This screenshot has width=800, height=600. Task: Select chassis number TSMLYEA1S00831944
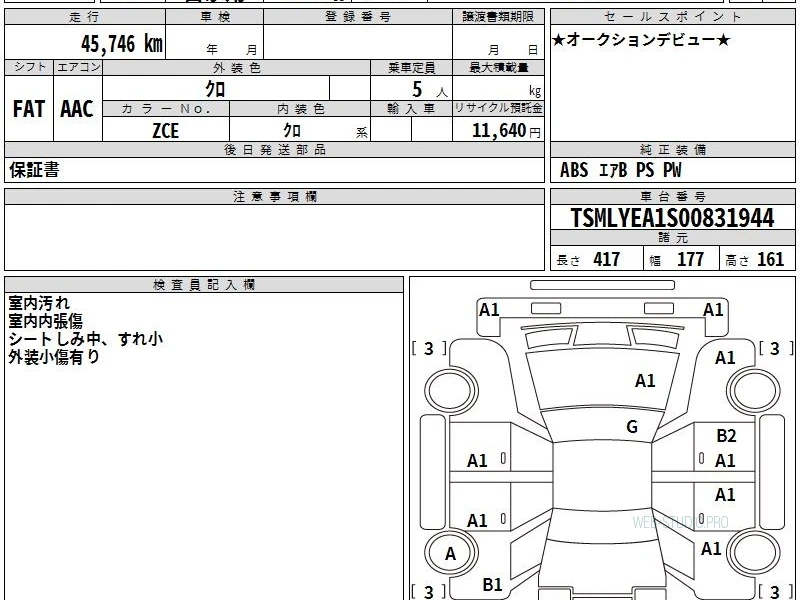(672, 218)
